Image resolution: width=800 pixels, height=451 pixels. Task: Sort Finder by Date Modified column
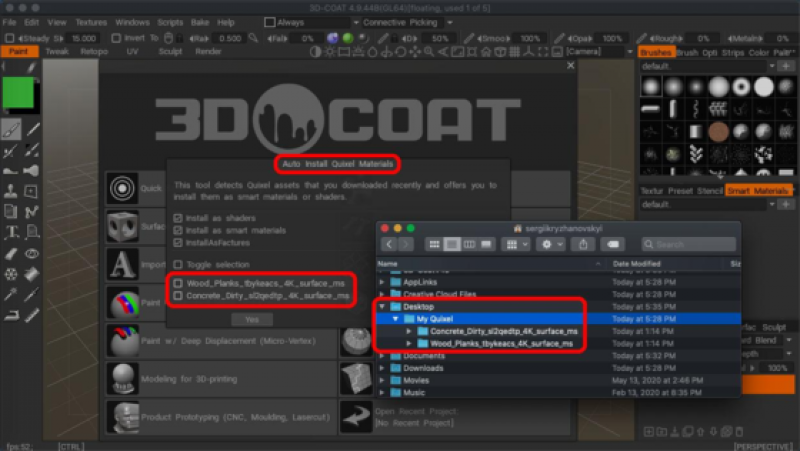(637, 264)
